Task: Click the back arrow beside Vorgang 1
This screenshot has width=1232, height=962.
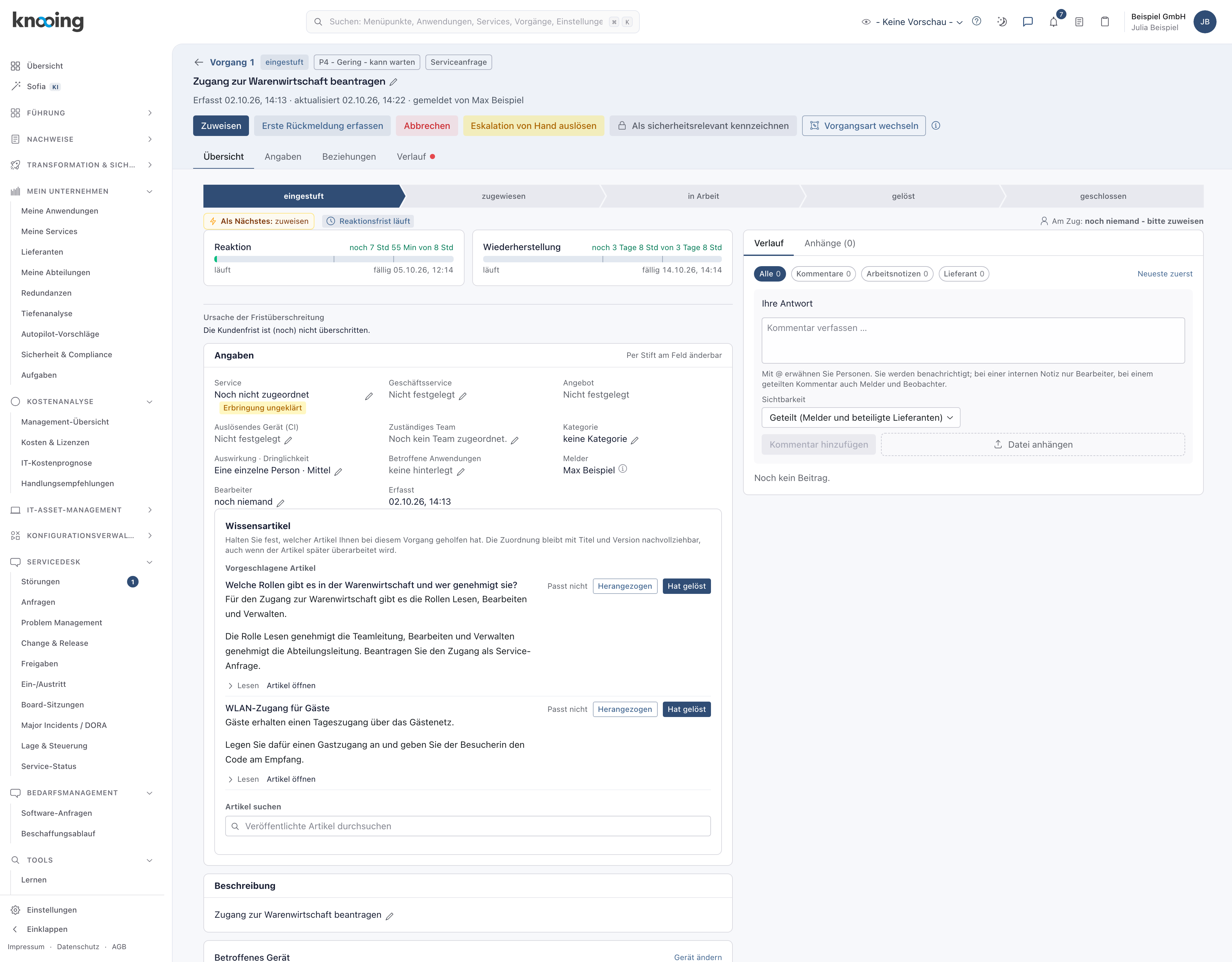Action: [199, 62]
